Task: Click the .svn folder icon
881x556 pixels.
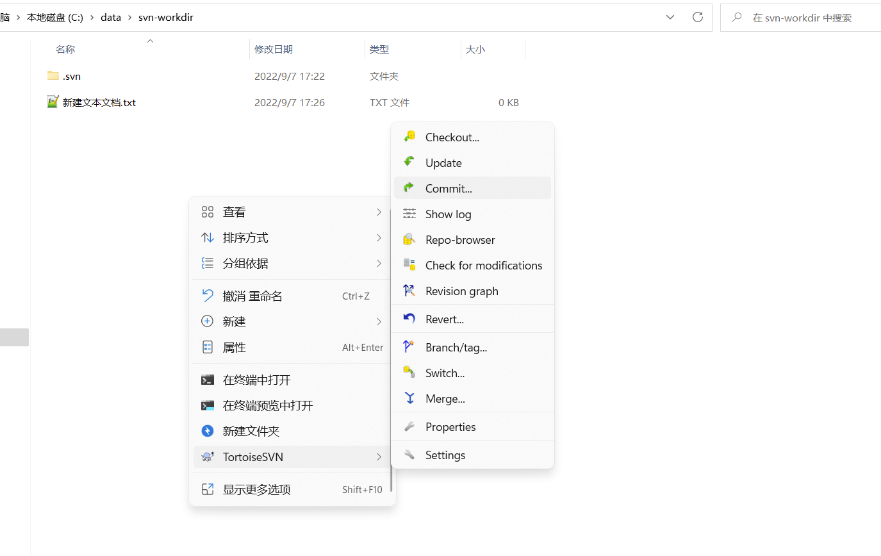Action: click(x=53, y=75)
